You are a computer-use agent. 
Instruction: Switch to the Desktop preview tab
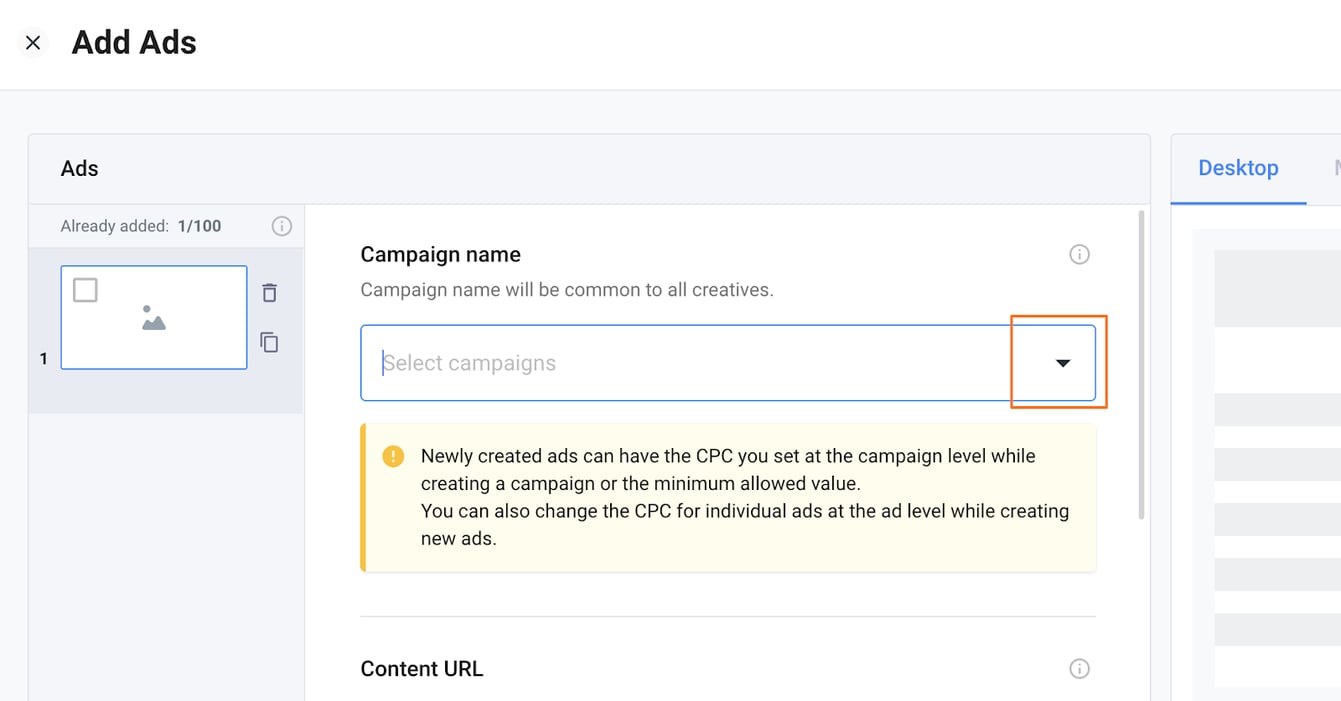[x=1238, y=168]
